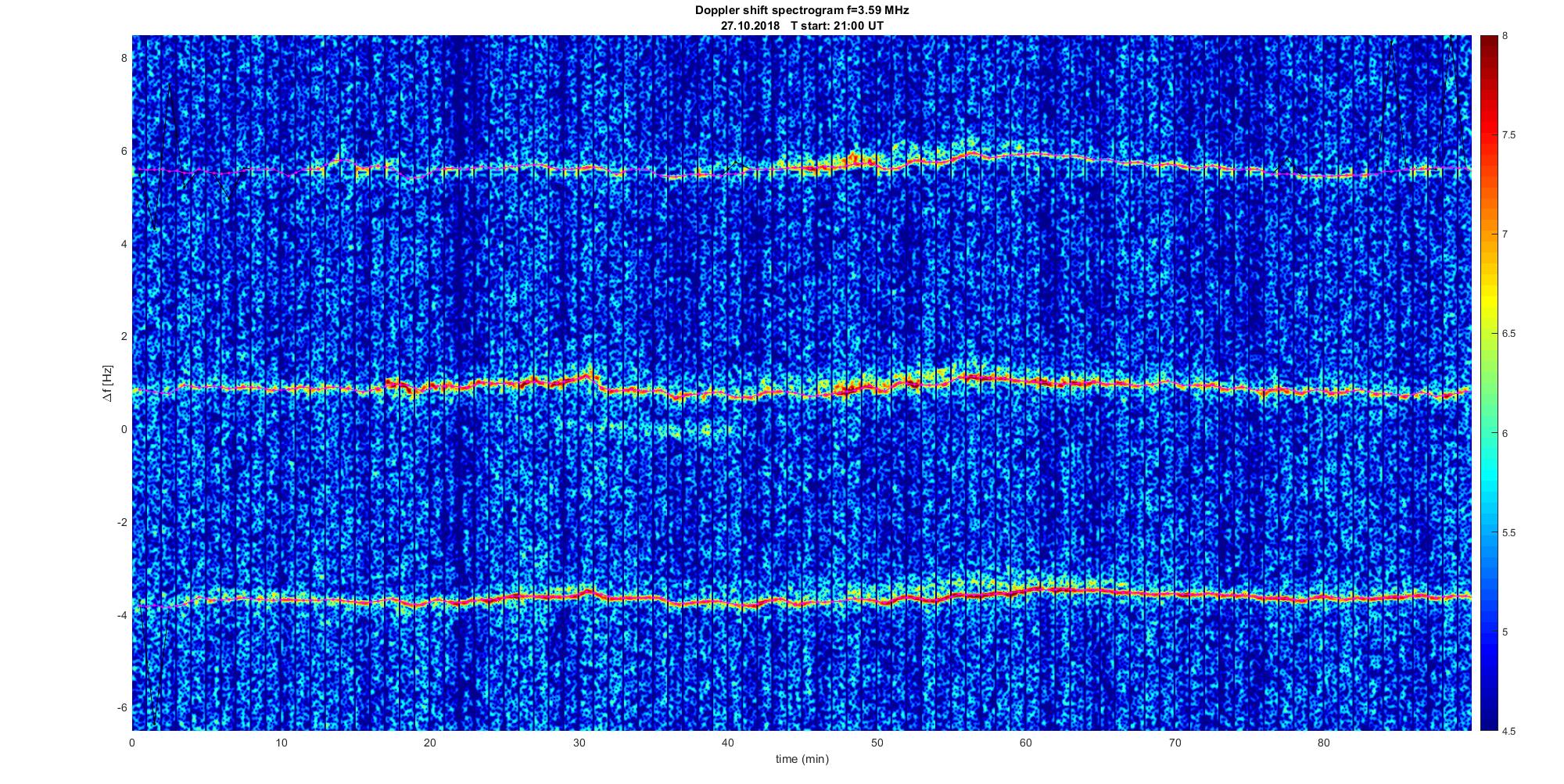Click the x-axis label 'time (min)'
This screenshot has height=784, width=1564.
tap(802, 759)
